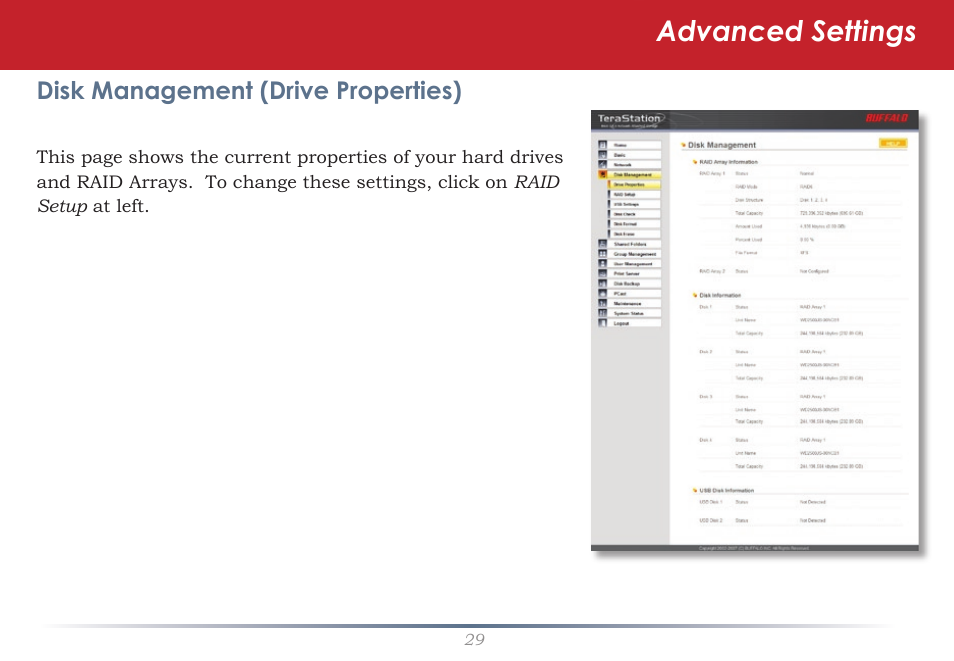Click the Percent Used row label
The image size is (954, 661).
tap(748, 239)
